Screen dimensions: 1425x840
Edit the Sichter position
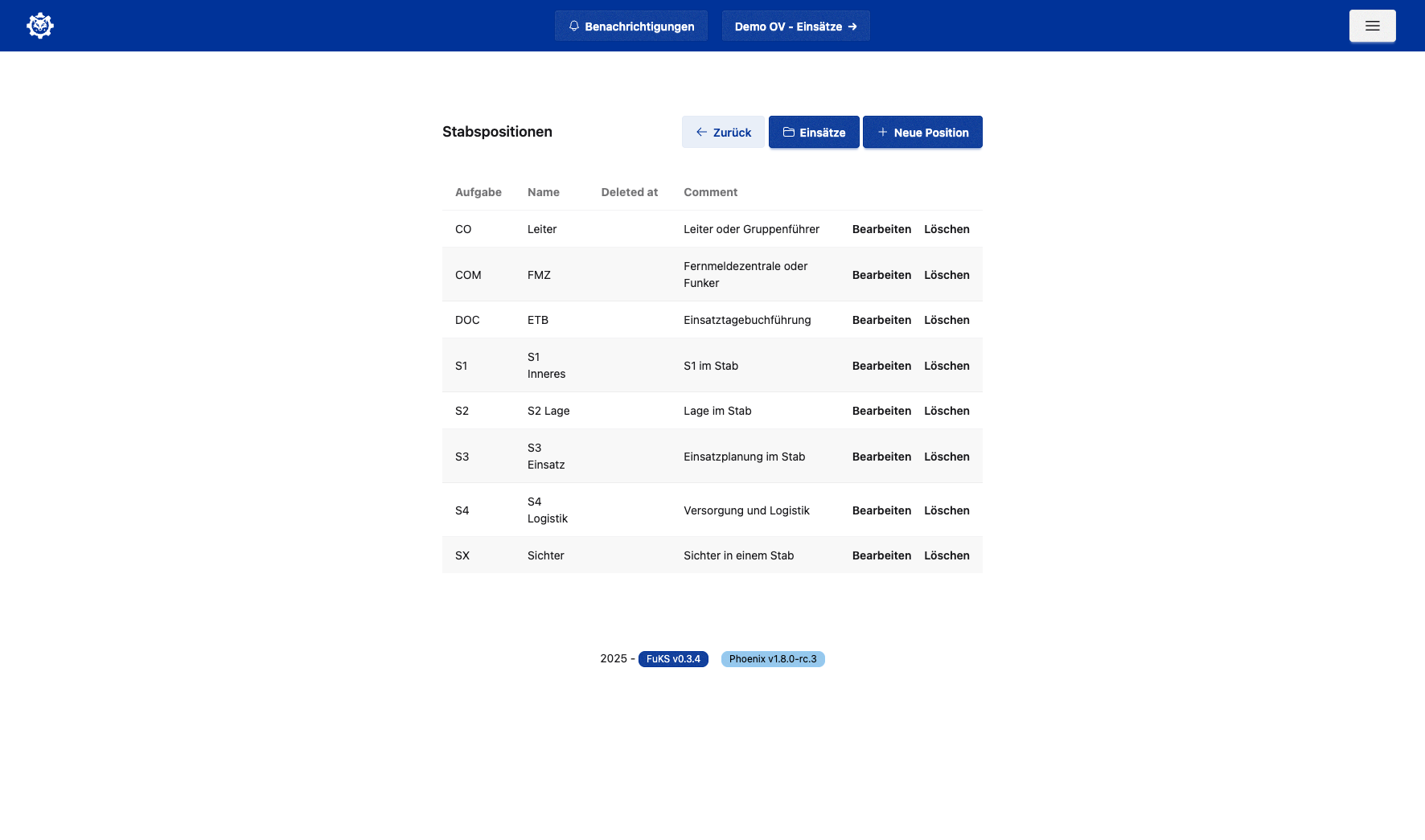pyautogui.click(x=881, y=555)
